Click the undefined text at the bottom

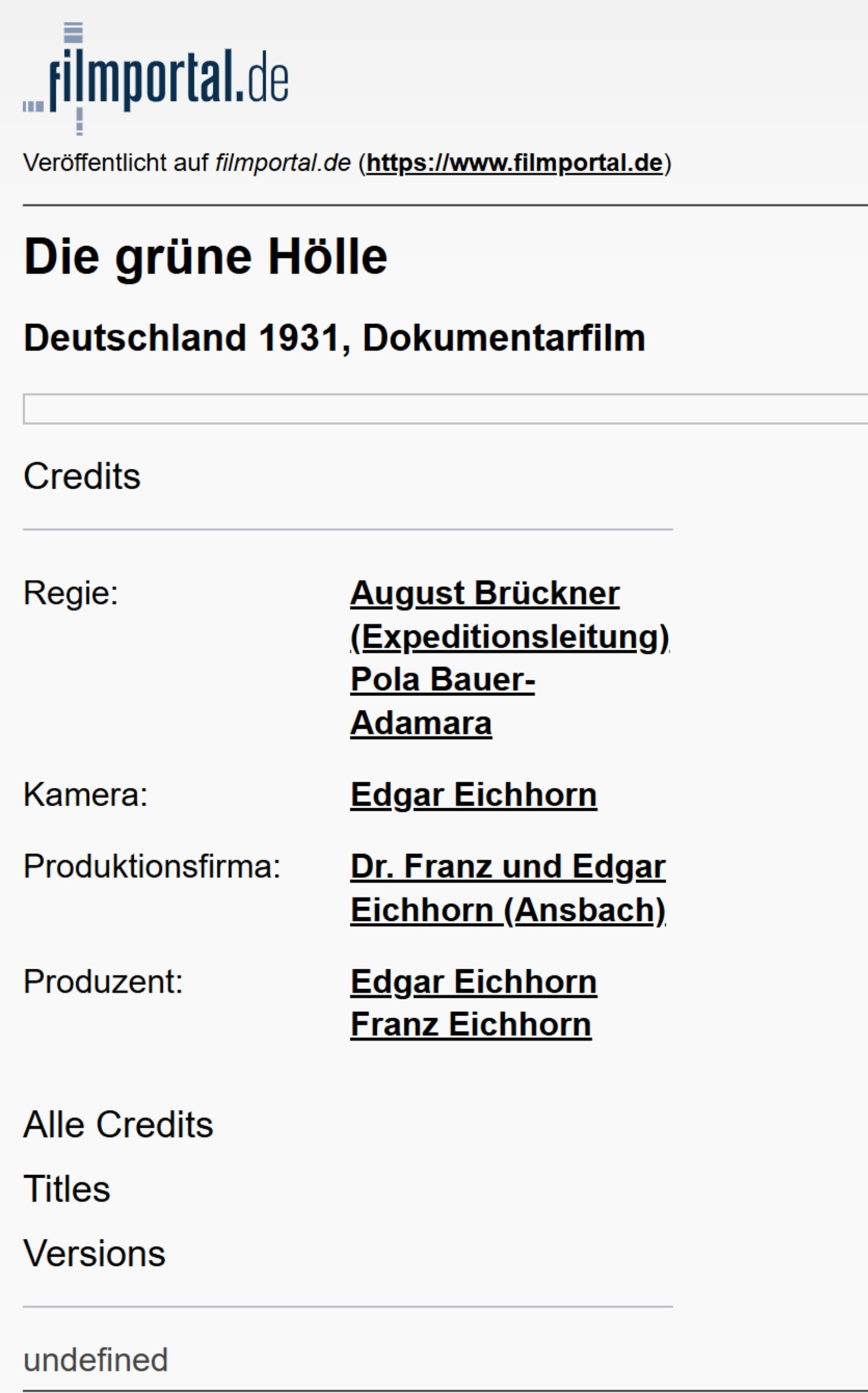coord(96,1360)
